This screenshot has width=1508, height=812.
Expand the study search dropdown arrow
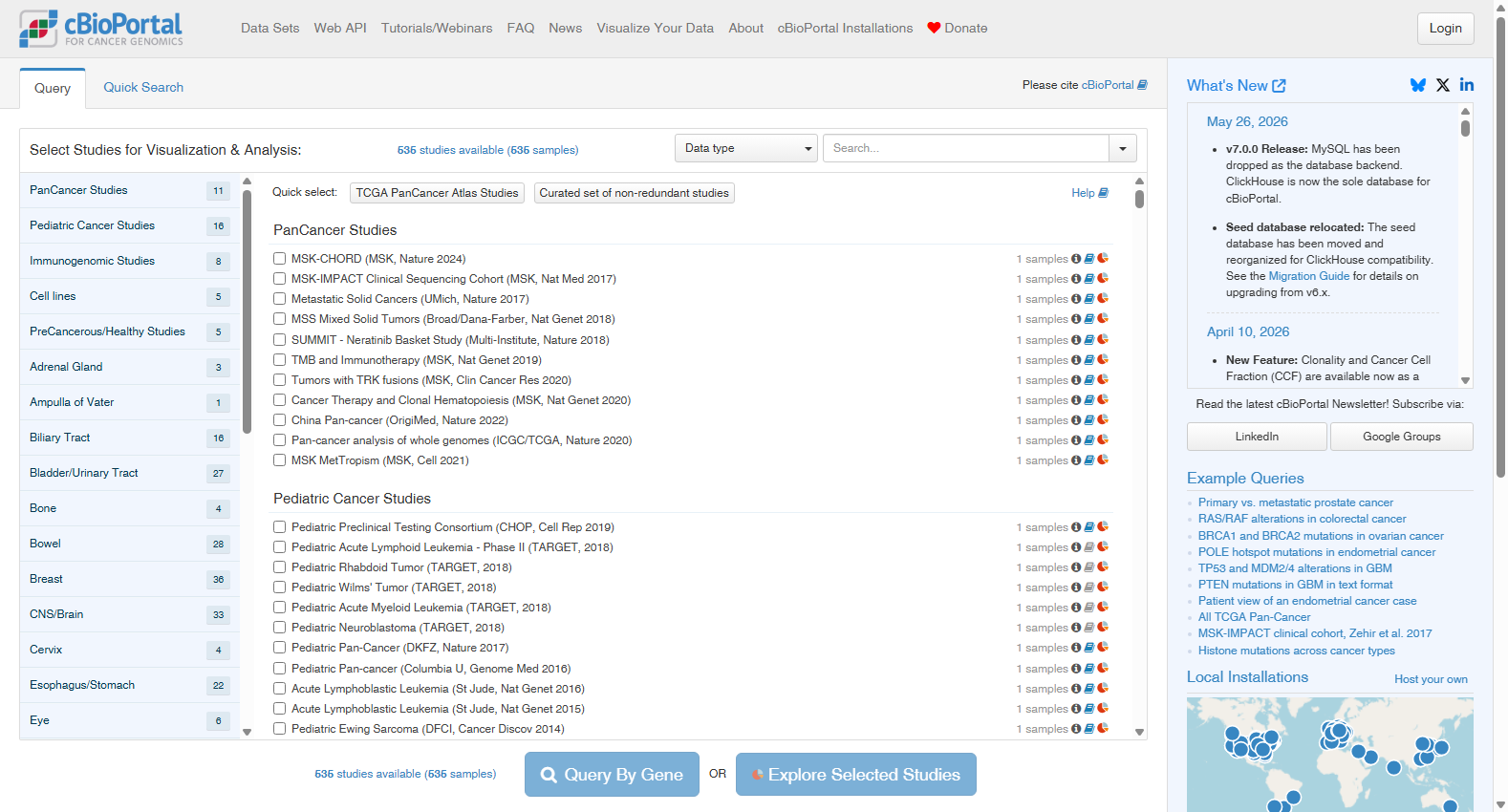1123,148
